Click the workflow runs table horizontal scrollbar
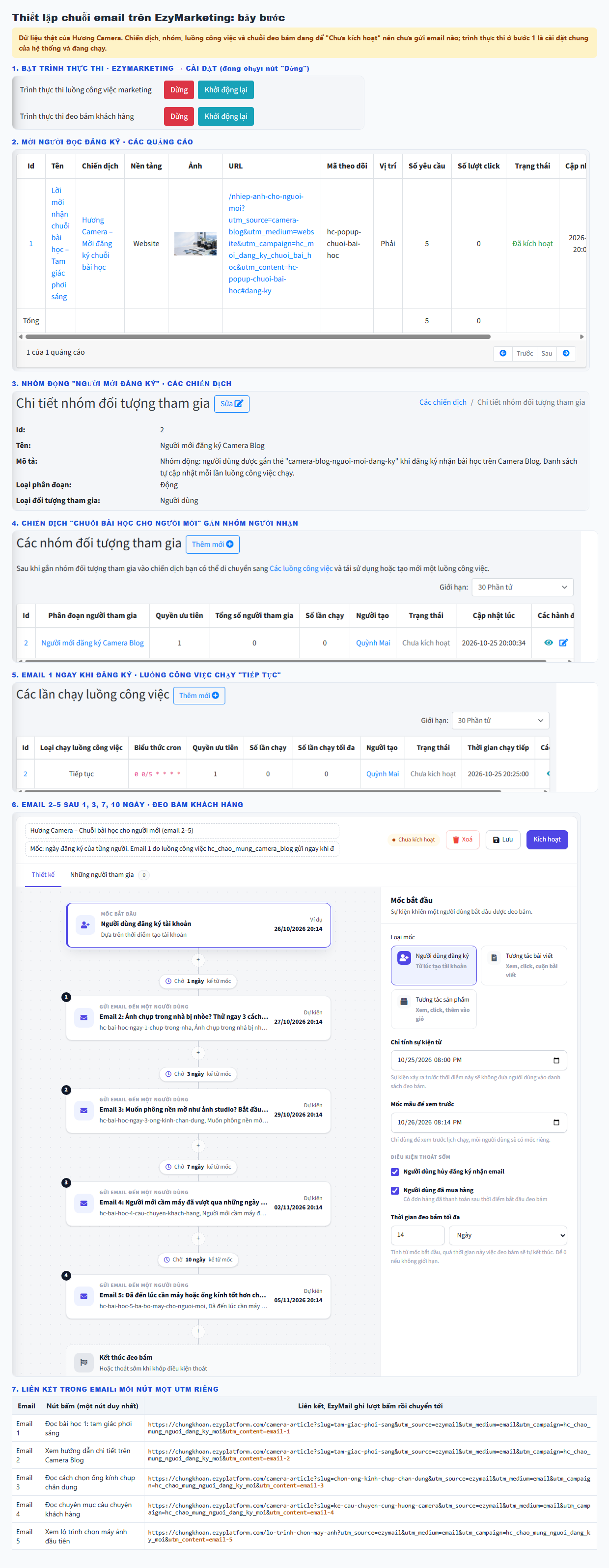Screen dimensions: 609x1568 coord(262,791)
